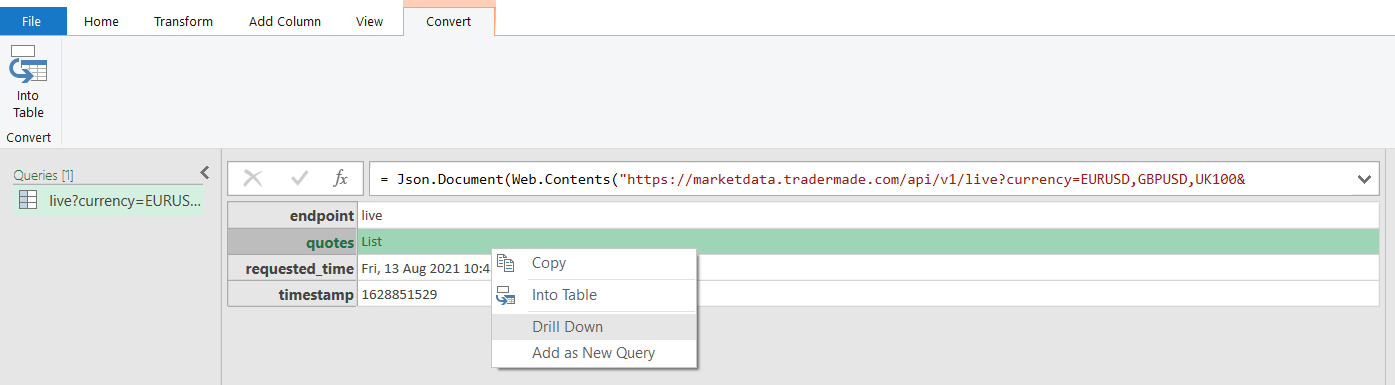Click the Copy icon in the context menu
The image size is (1395, 385).
point(506,263)
